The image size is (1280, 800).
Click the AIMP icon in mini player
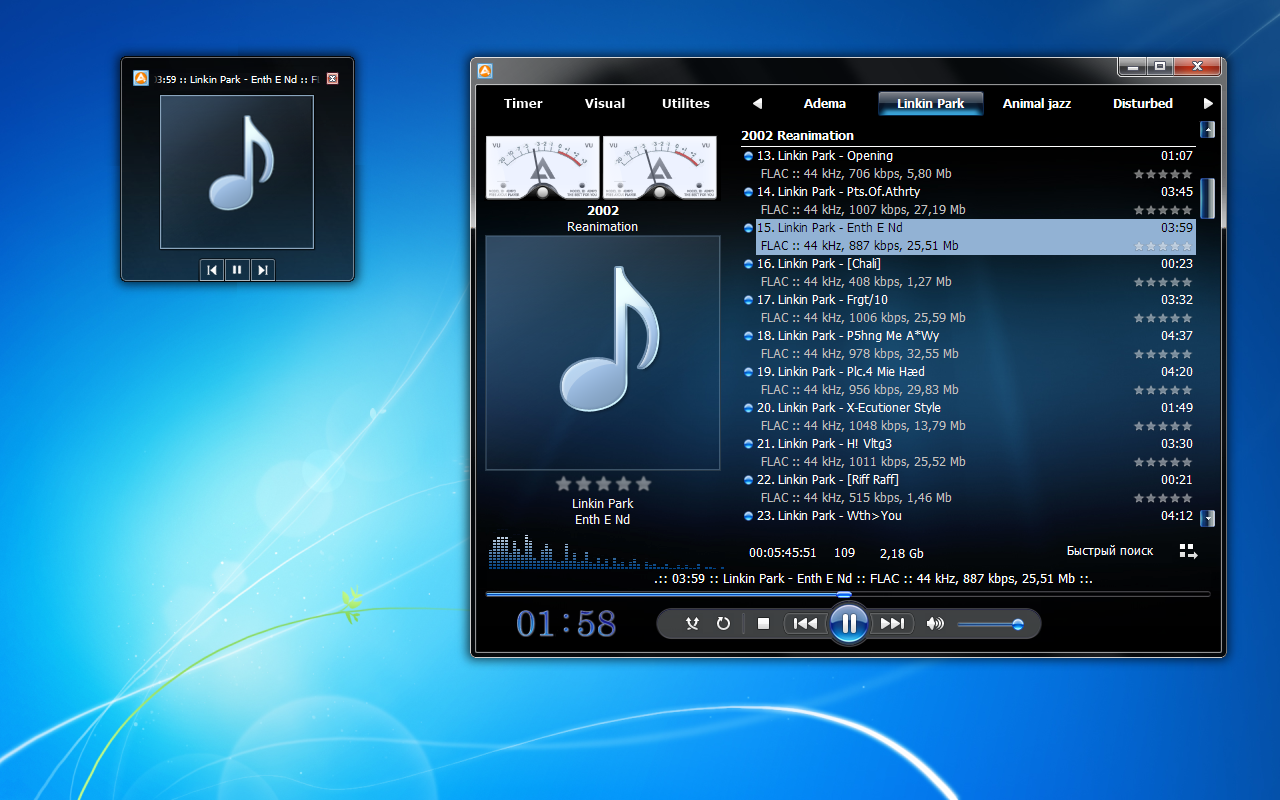click(x=141, y=79)
